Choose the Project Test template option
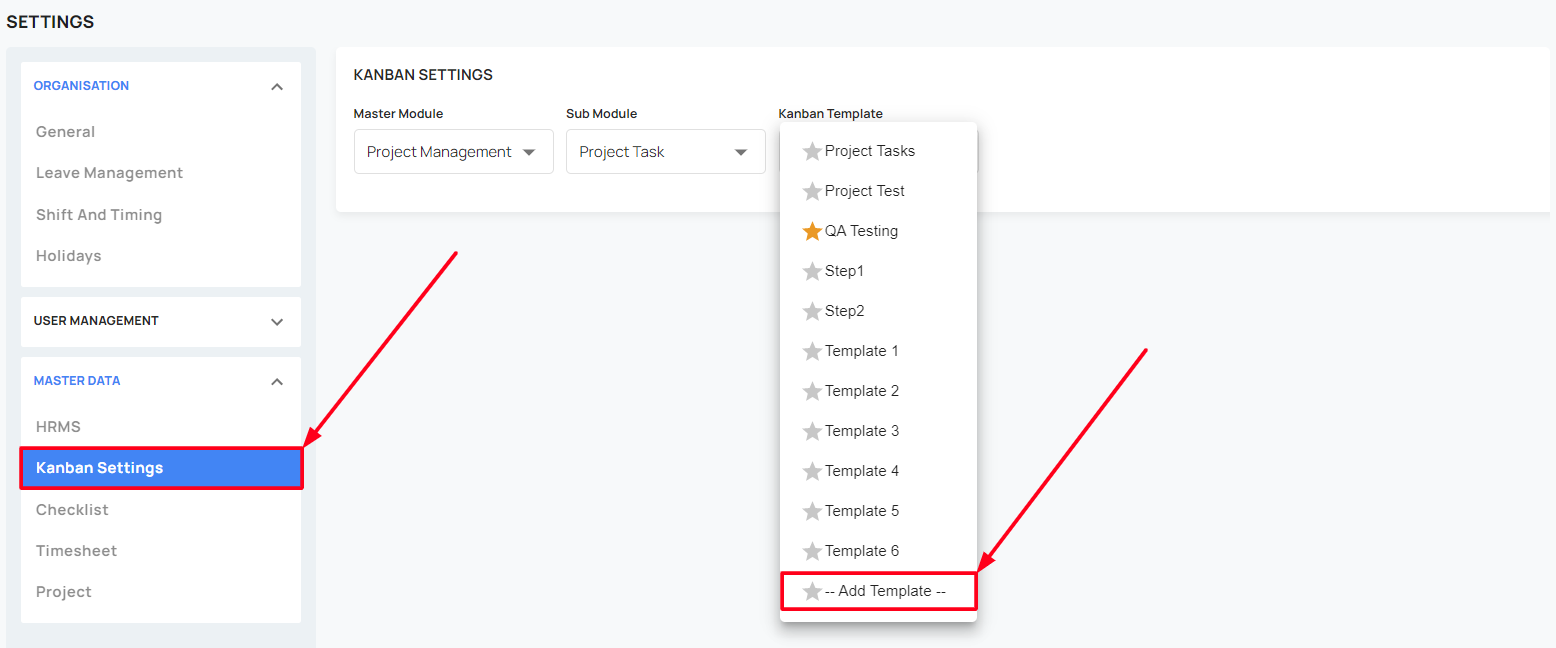This screenshot has height=648, width=1556. 878,191
